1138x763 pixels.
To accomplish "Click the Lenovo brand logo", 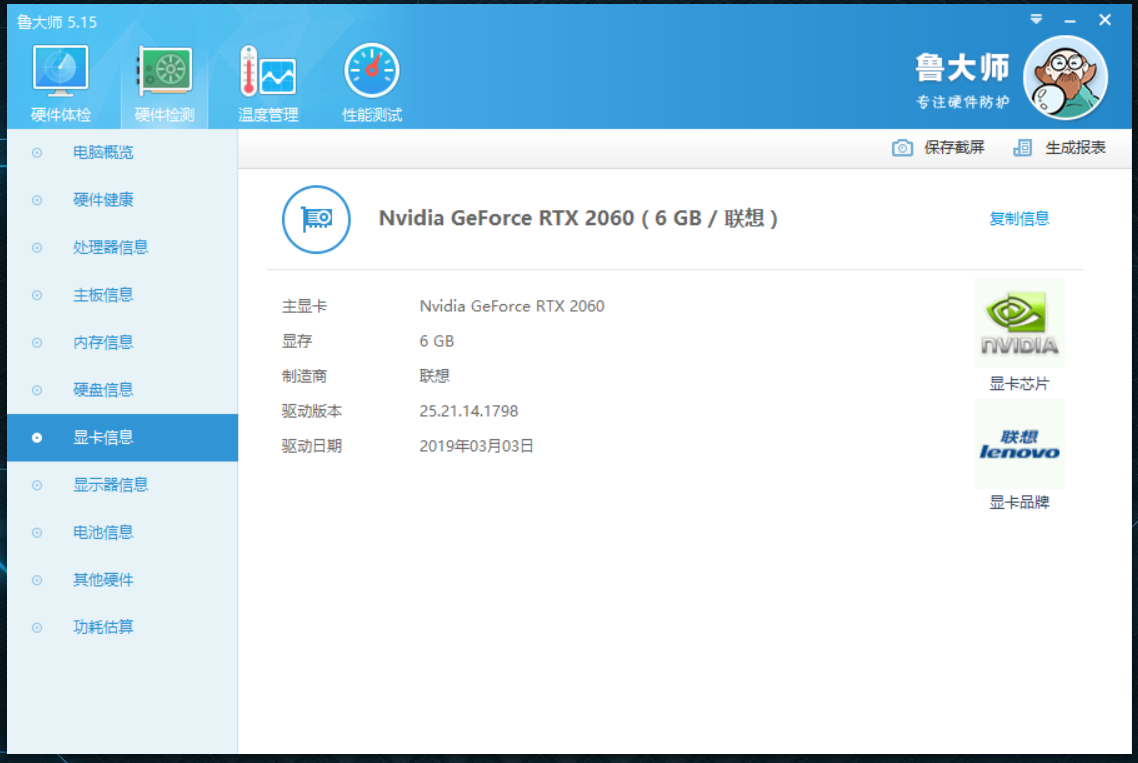I will (1019, 444).
